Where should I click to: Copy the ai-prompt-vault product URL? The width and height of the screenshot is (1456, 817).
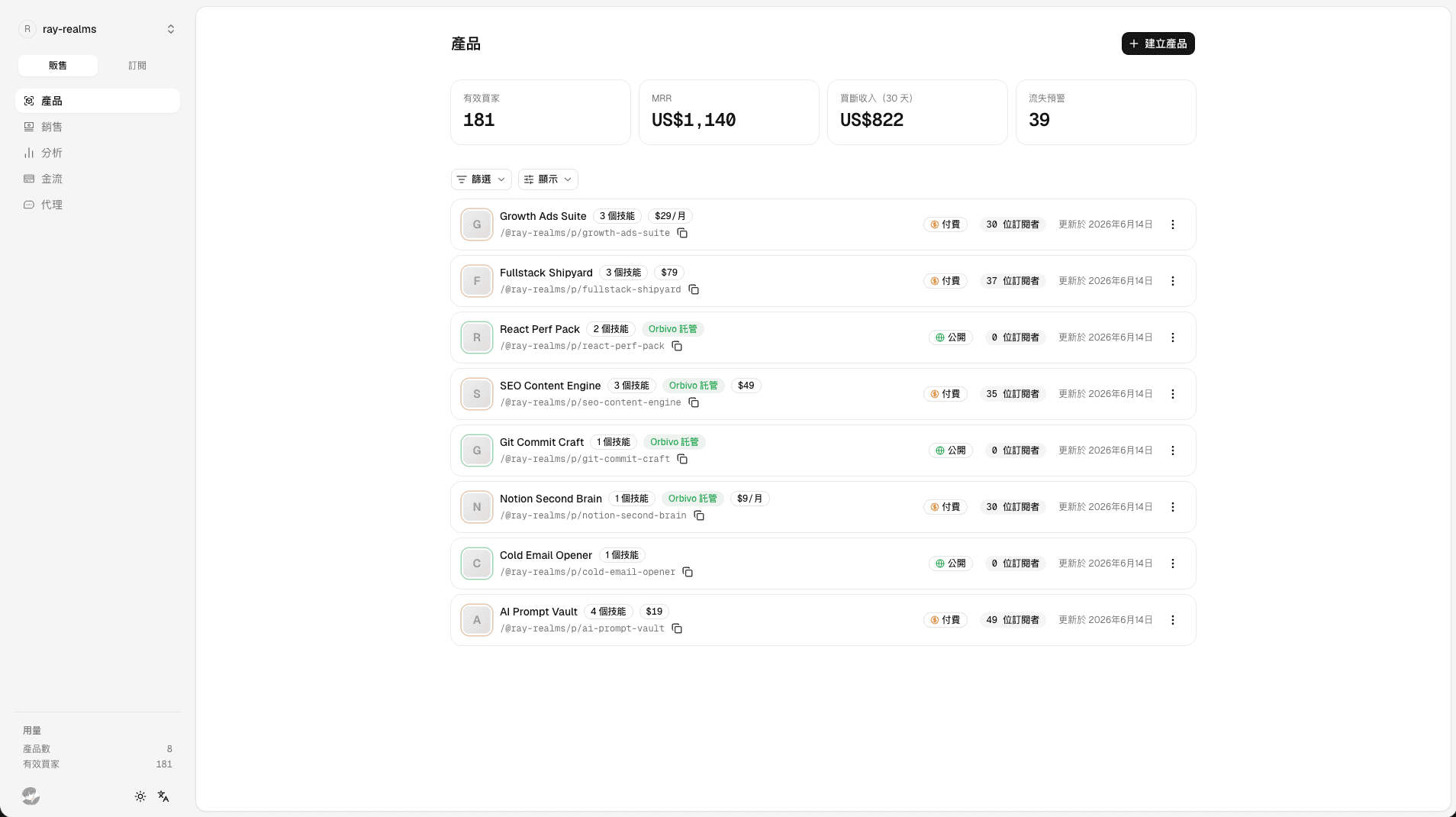(x=677, y=628)
